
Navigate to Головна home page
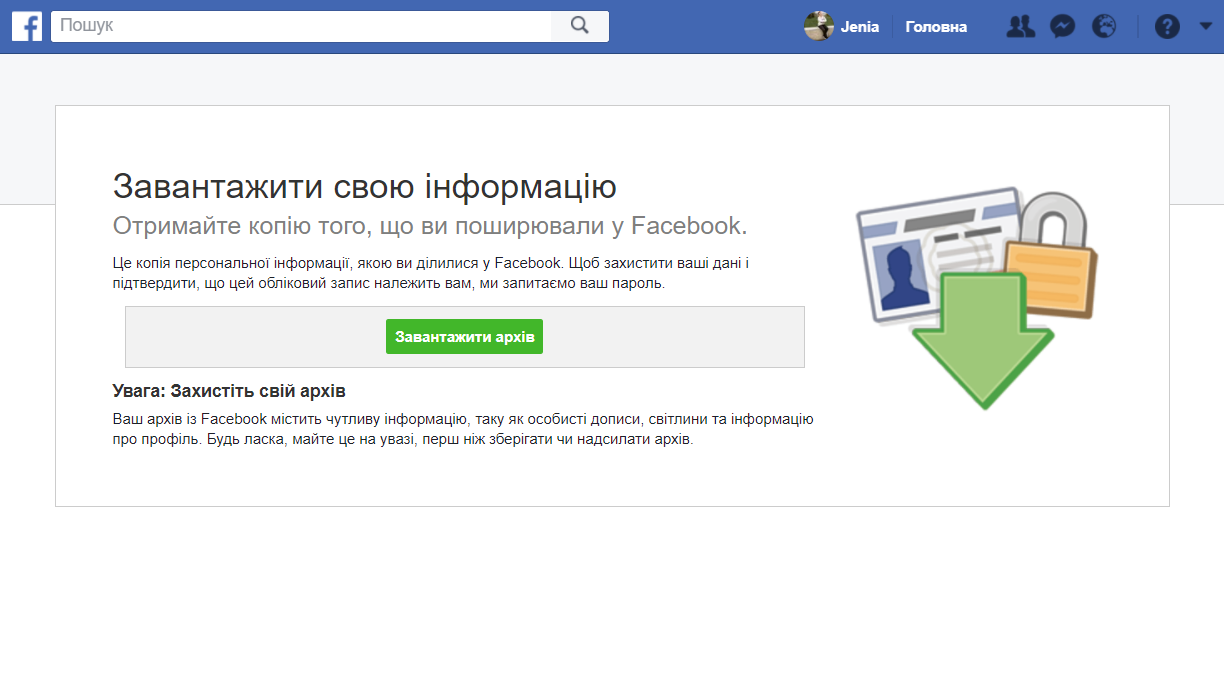click(x=936, y=27)
